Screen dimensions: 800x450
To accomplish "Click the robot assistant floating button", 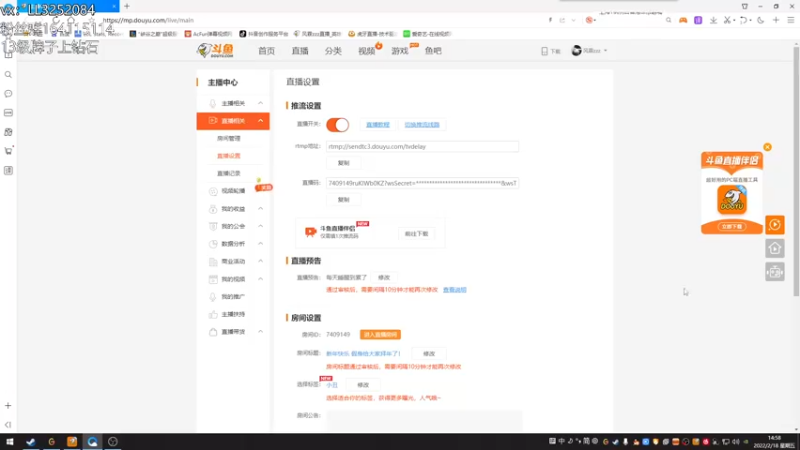I will [x=775, y=272].
